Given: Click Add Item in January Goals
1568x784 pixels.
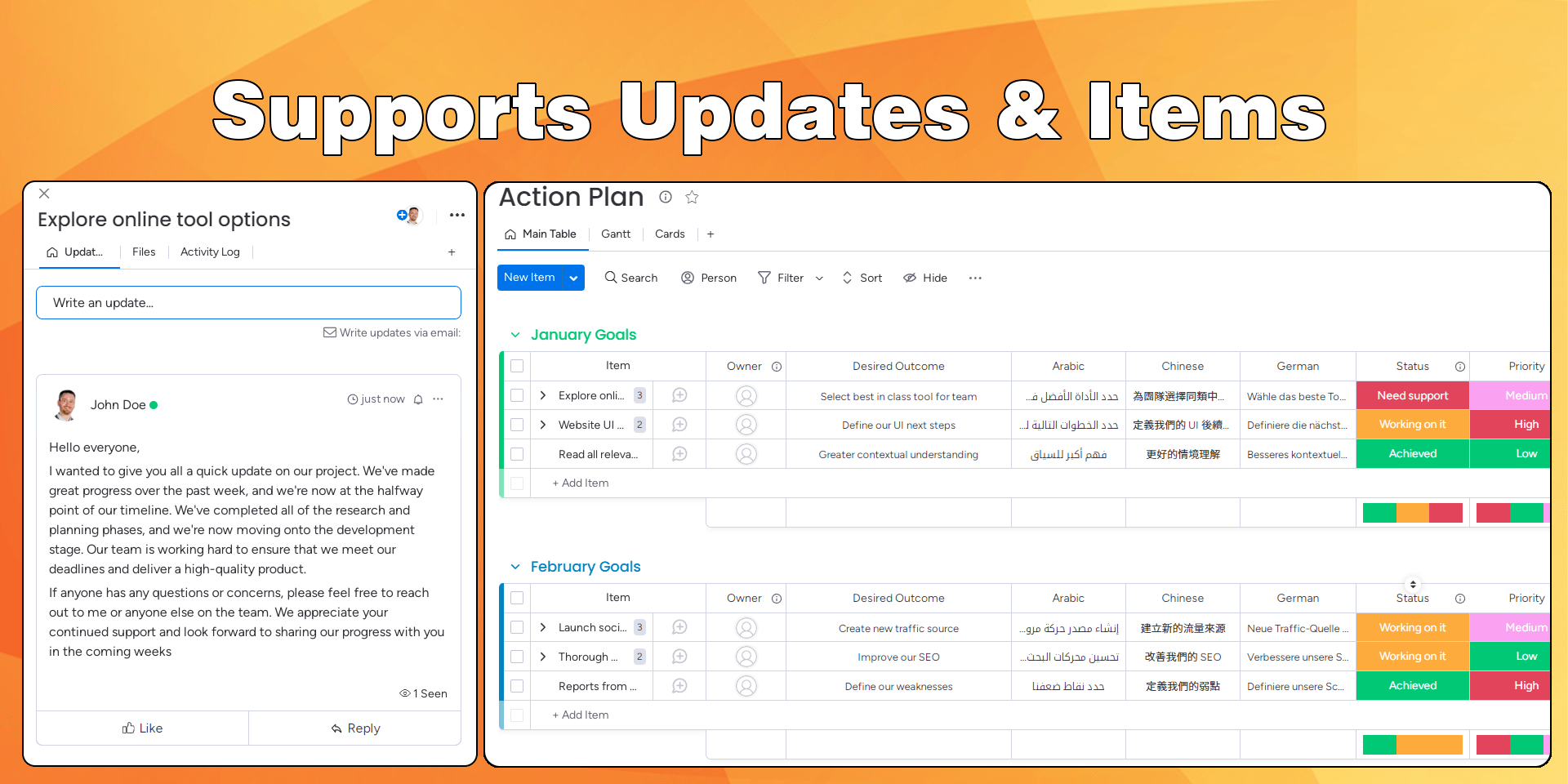Looking at the screenshot, I should [x=581, y=483].
